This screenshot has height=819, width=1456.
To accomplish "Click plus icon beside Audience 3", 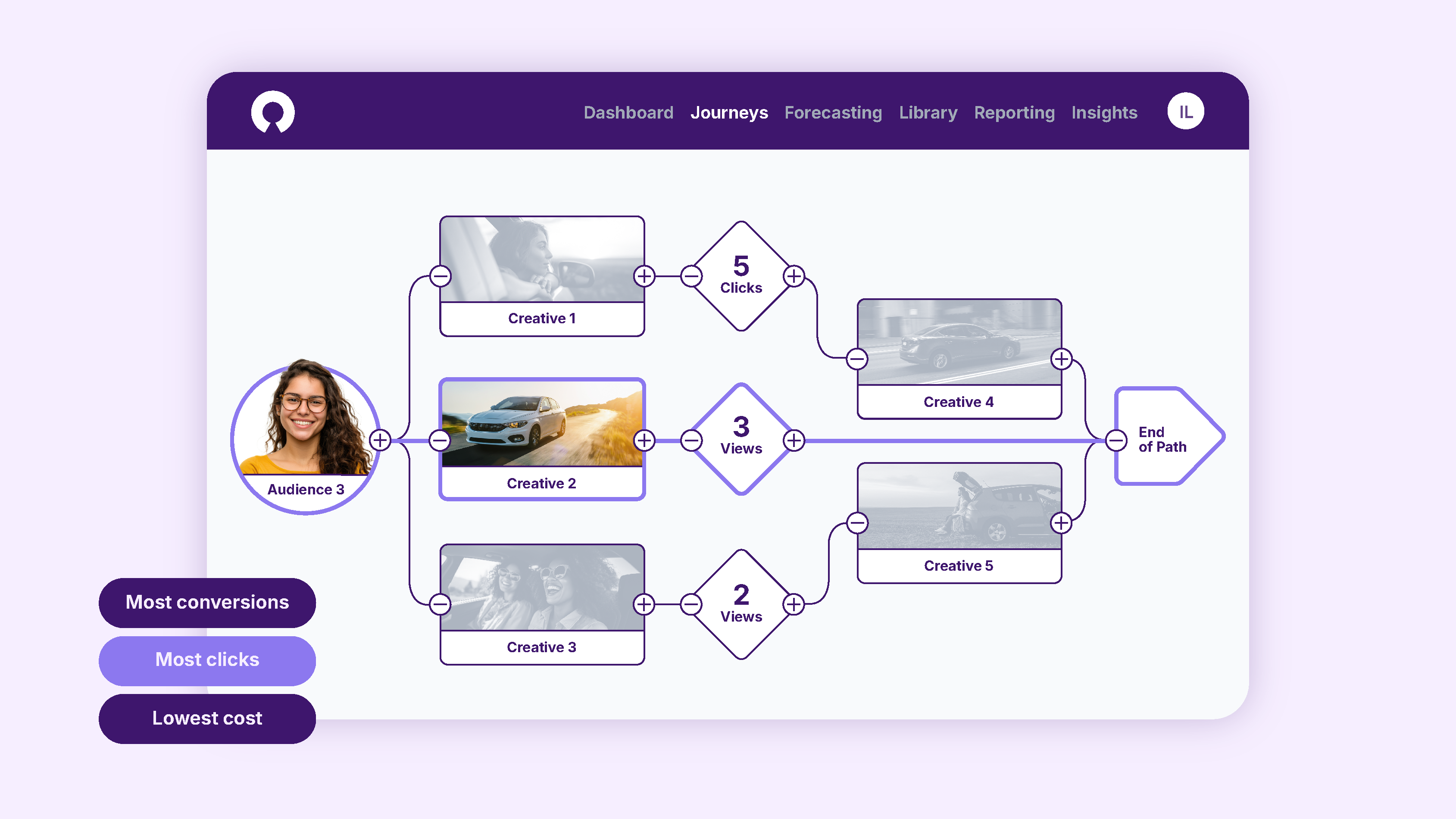I will point(381,440).
